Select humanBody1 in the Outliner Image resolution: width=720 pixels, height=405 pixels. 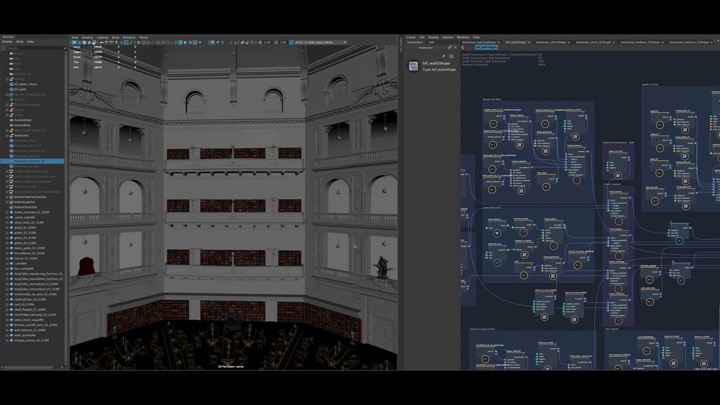[23, 120]
